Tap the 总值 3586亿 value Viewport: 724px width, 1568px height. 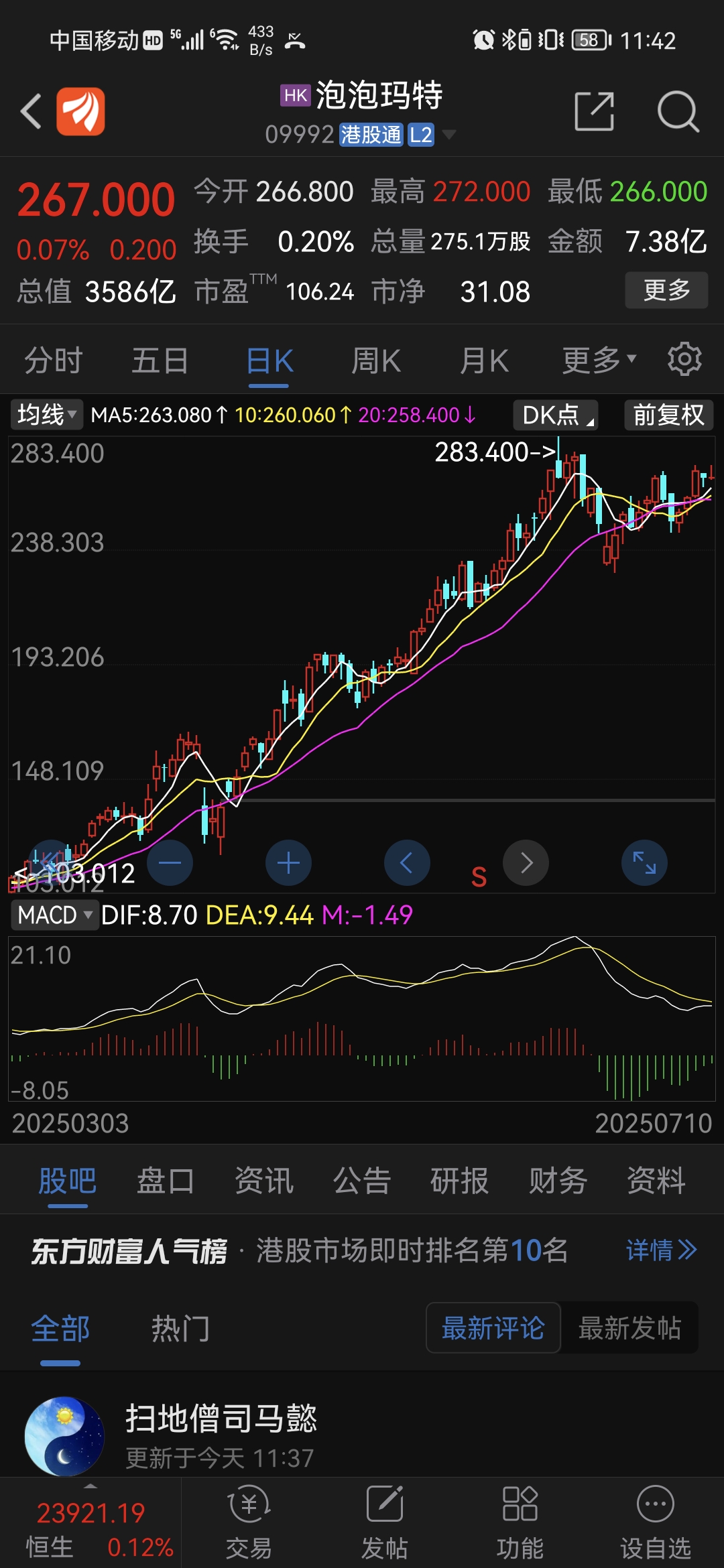click(97, 292)
